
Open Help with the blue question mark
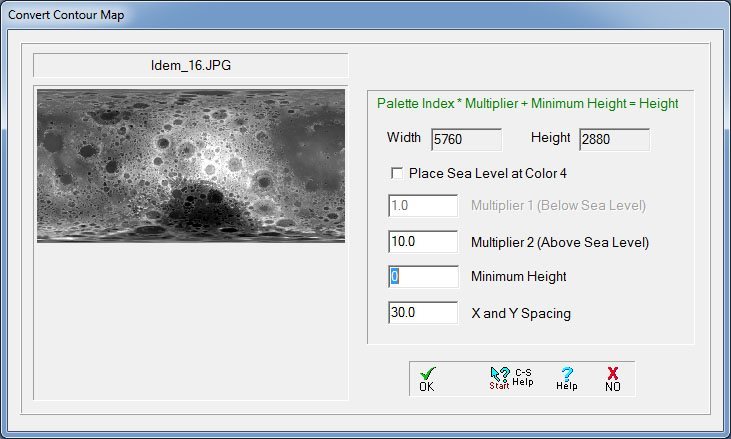tap(567, 378)
